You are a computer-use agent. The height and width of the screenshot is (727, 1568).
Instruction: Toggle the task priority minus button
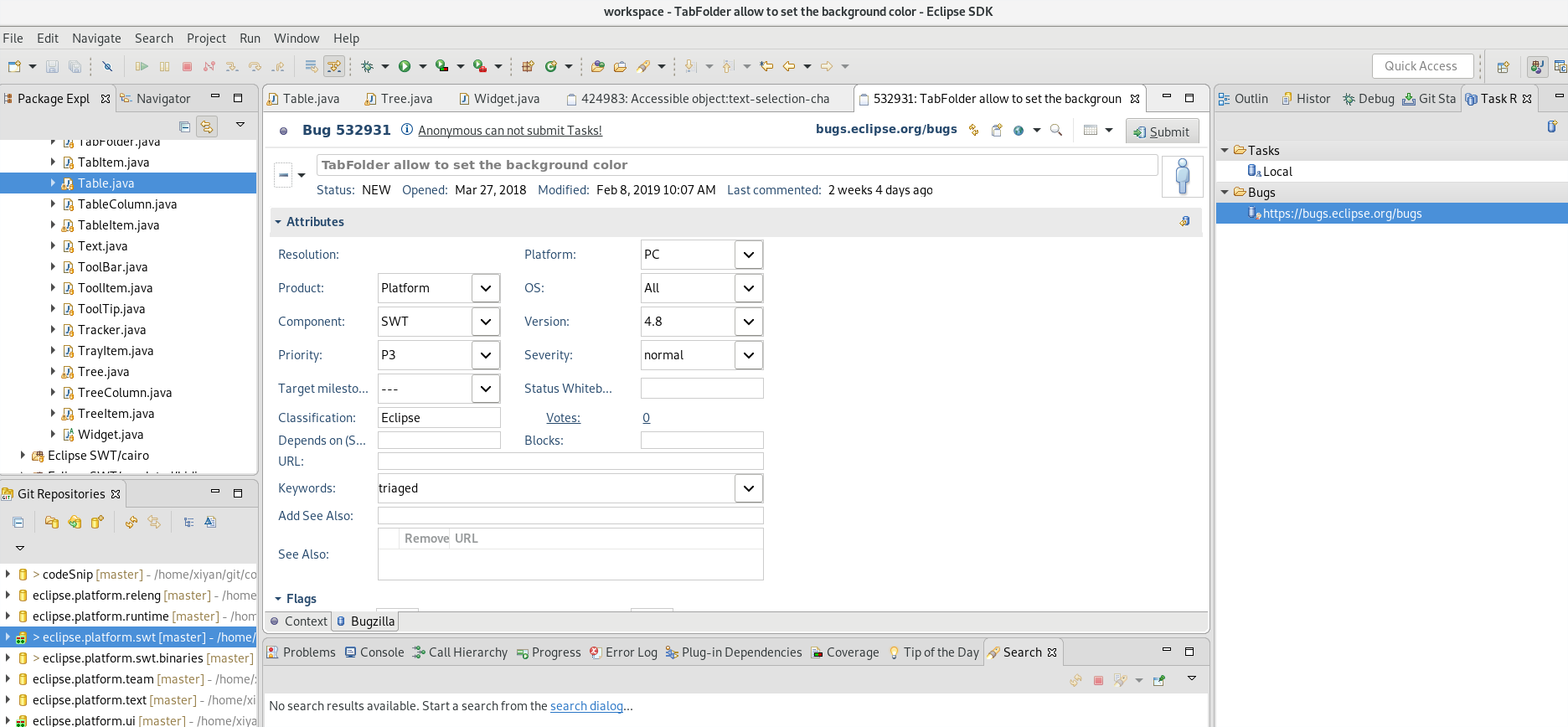(283, 175)
